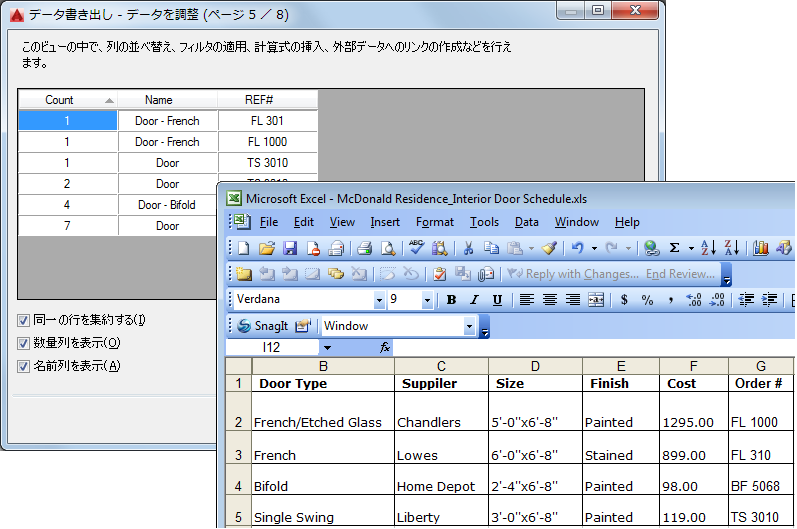
Task: Click the New workbook icon in Excel
Action: click(x=243, y=248)
